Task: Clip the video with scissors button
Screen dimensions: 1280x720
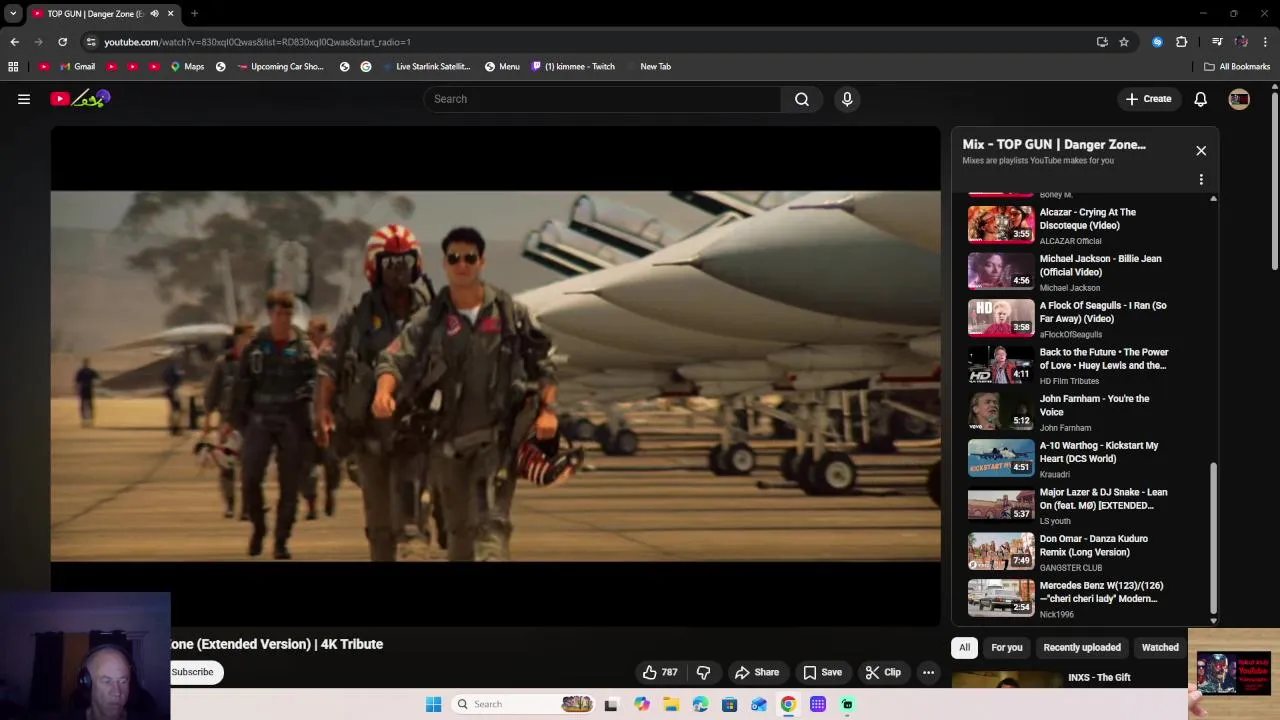Action: point(883,672)
